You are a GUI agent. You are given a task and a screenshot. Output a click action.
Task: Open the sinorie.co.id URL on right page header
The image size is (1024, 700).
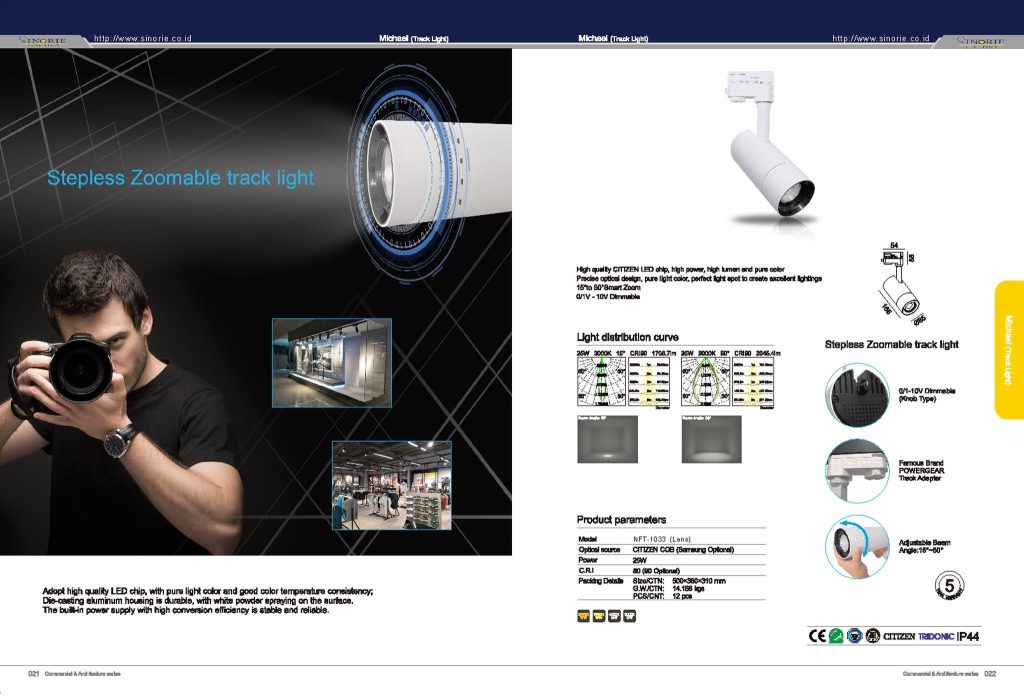coord(880,38)
